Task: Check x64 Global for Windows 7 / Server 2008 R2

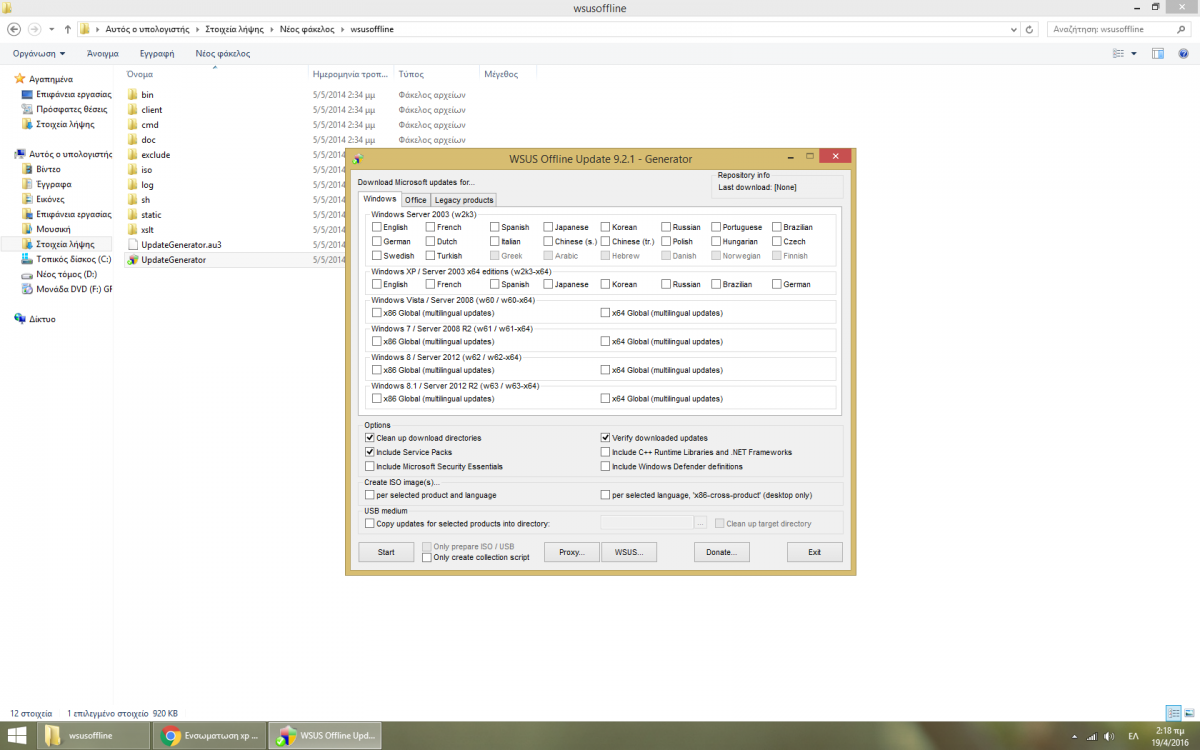Action: (605, 341)
